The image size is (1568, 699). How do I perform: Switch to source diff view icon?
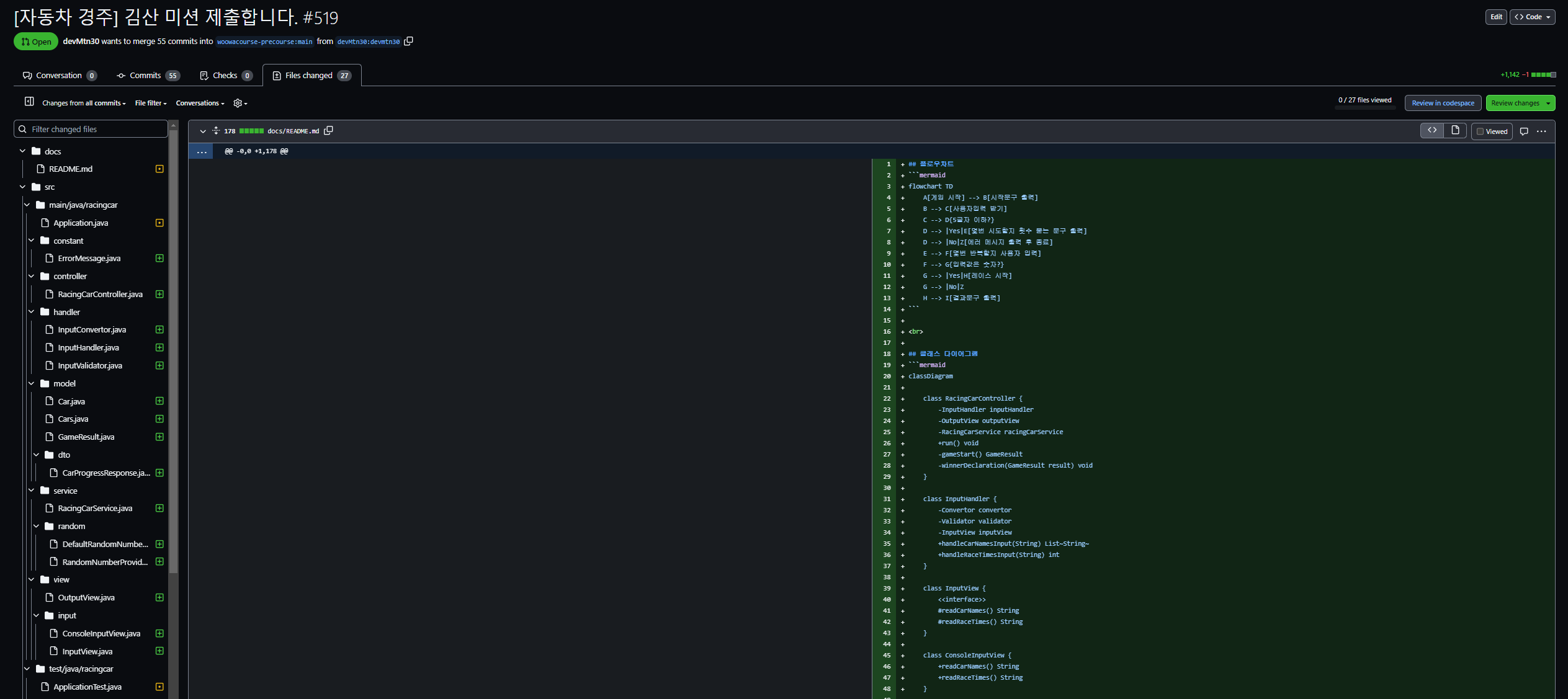[1432, 130]
